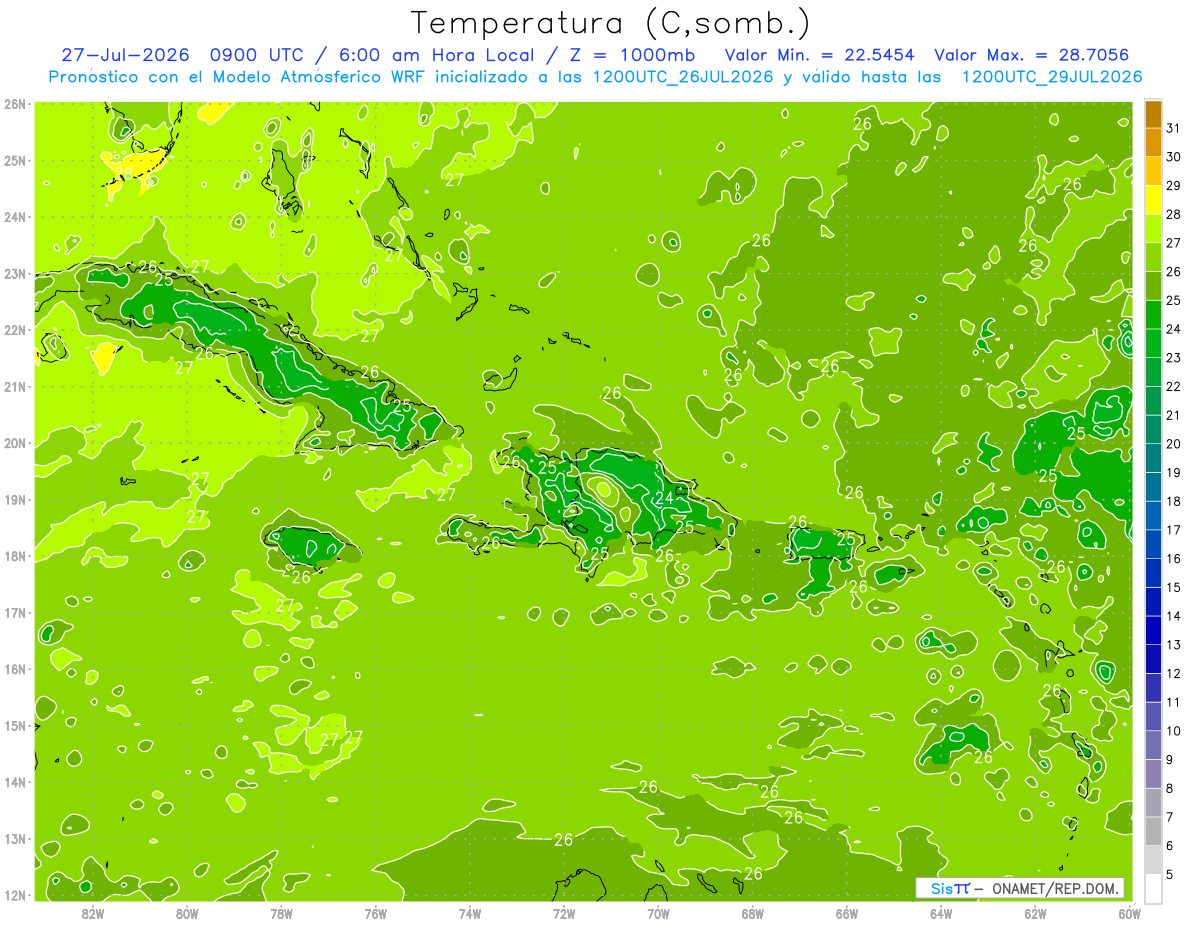Select the date text "27-Jul-2026"
The width and height of the screenshot is (1200, 927).
(124, 55)
